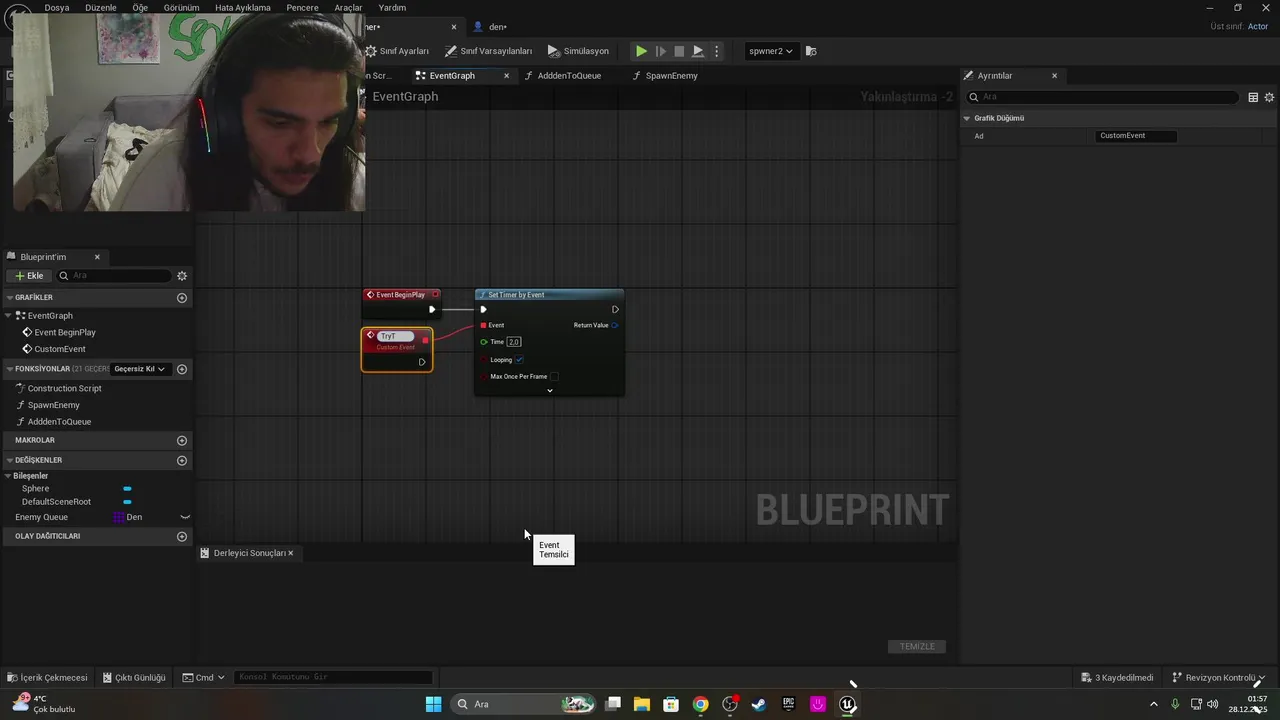1280x720 pixels.
Task: Open Ayrıntılar panel settings gear
Action: [1270, 97]
